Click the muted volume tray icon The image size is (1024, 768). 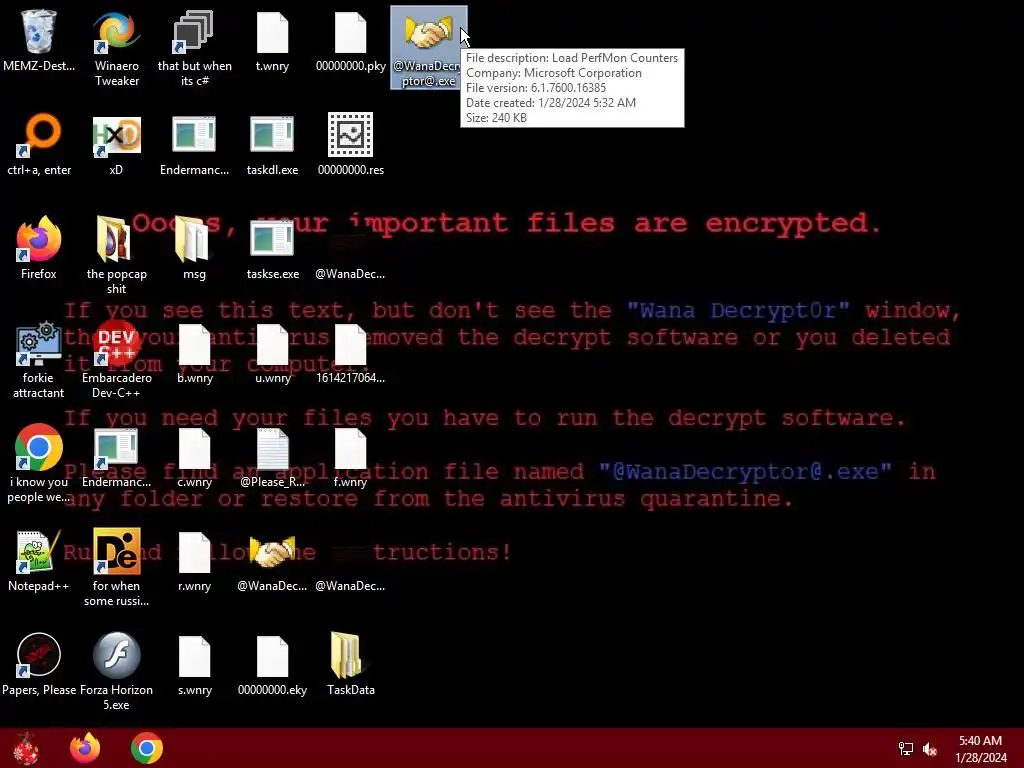pos(931,749)
